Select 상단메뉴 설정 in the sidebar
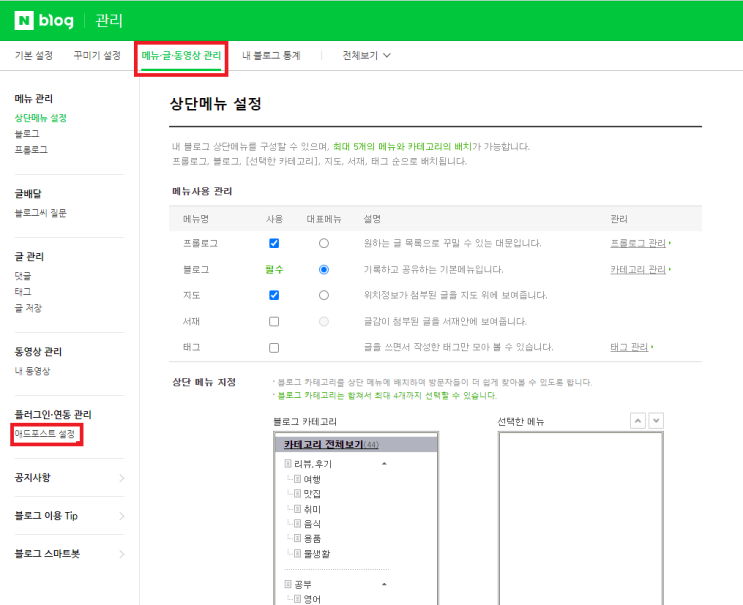This screenshot has width=743, height=605. [40, 118]
